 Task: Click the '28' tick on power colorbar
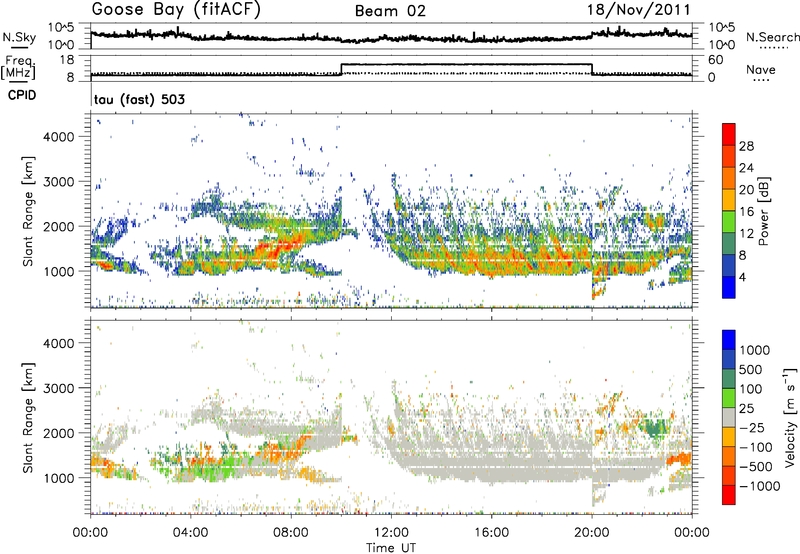746,146
